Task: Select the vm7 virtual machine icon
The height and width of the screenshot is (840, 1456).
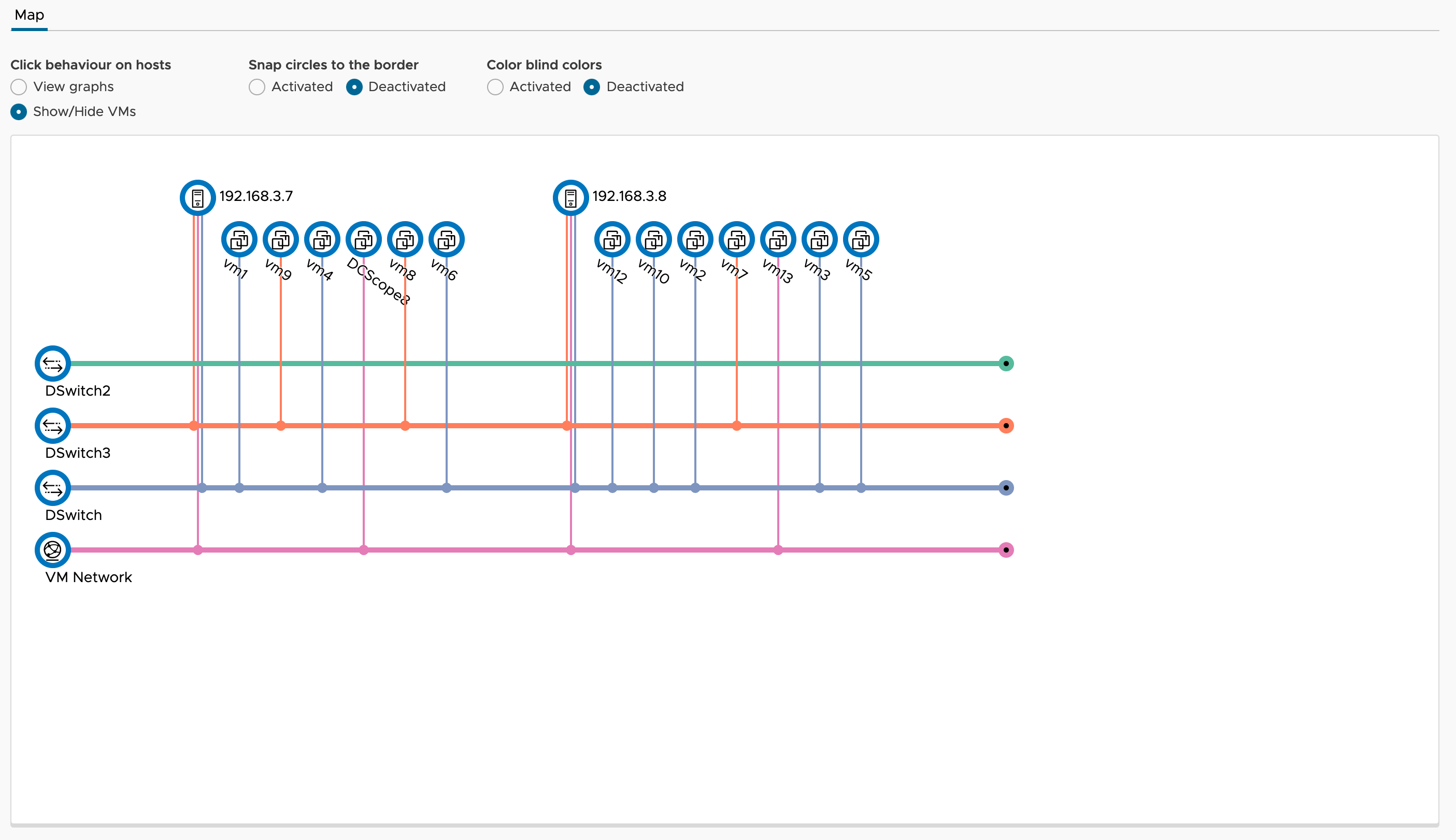Action: coord(737,239)
